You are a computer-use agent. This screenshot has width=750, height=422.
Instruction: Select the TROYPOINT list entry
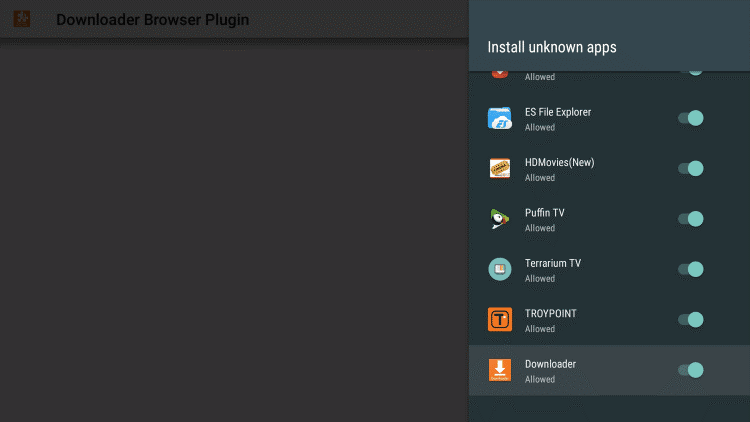pos(580,319)
